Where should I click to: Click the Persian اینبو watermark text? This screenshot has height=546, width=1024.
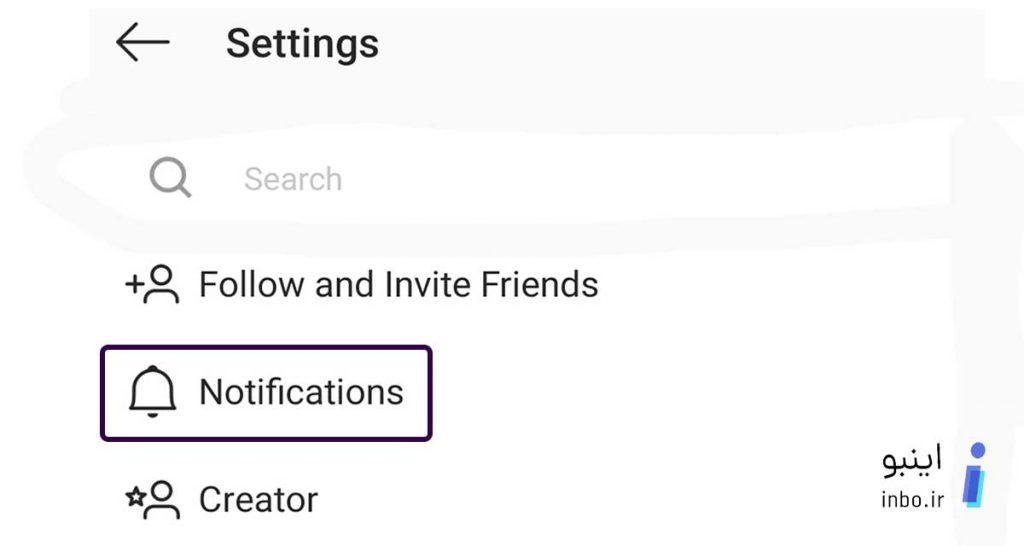912,459
